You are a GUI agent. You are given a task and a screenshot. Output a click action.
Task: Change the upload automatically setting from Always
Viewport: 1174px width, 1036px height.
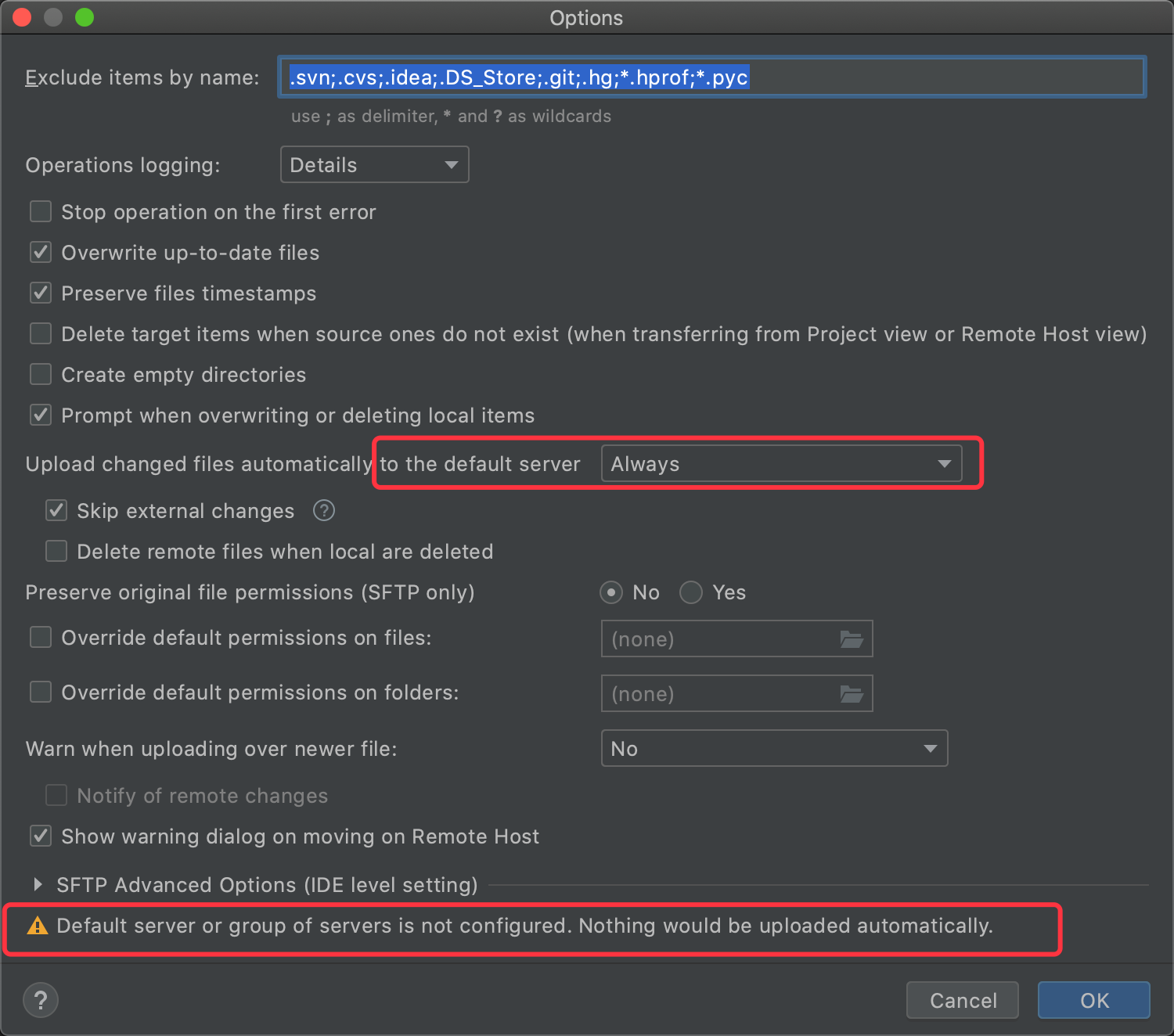[781, 463]
